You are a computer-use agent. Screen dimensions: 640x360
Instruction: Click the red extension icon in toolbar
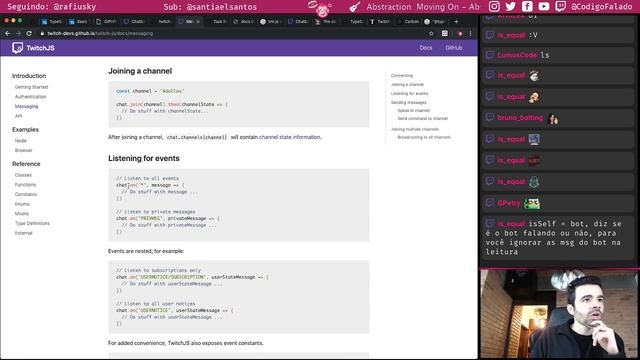click(460, 33)
